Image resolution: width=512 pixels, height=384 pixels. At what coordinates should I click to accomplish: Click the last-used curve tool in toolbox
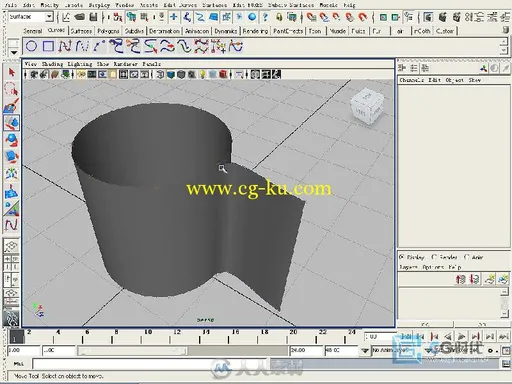(12, 225)
